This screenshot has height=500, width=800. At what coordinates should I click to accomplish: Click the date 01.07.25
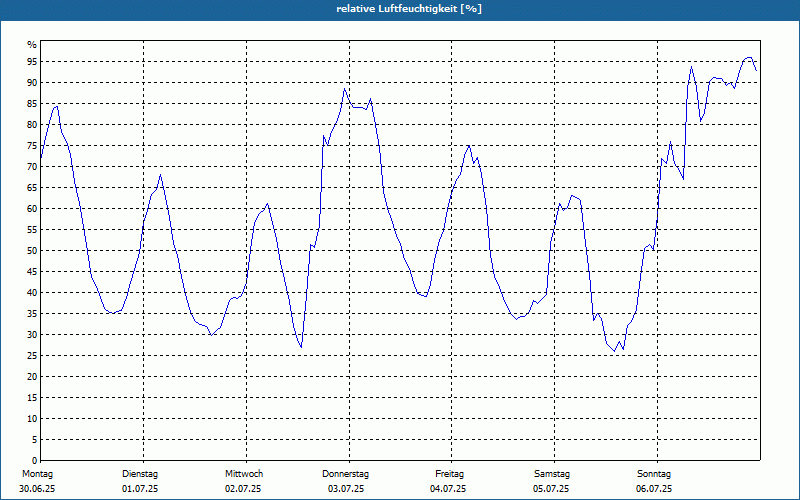click(140, 489)
